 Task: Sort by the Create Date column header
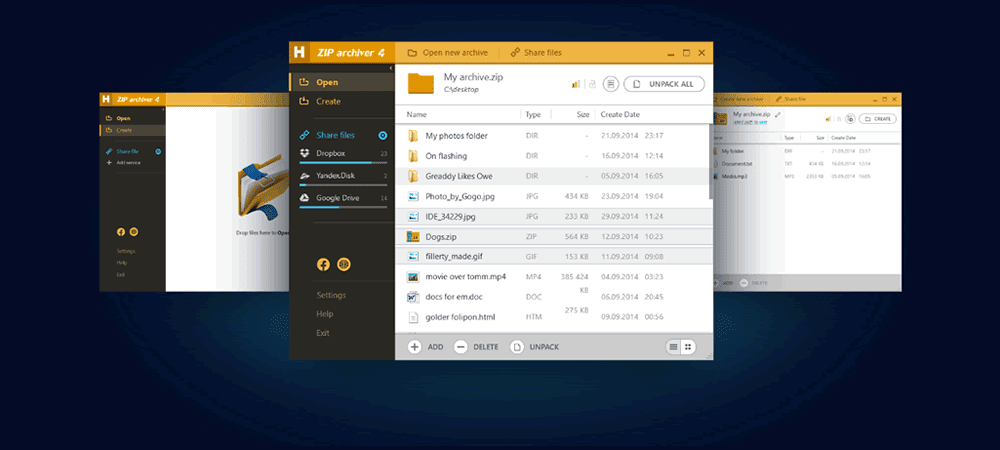619,115
